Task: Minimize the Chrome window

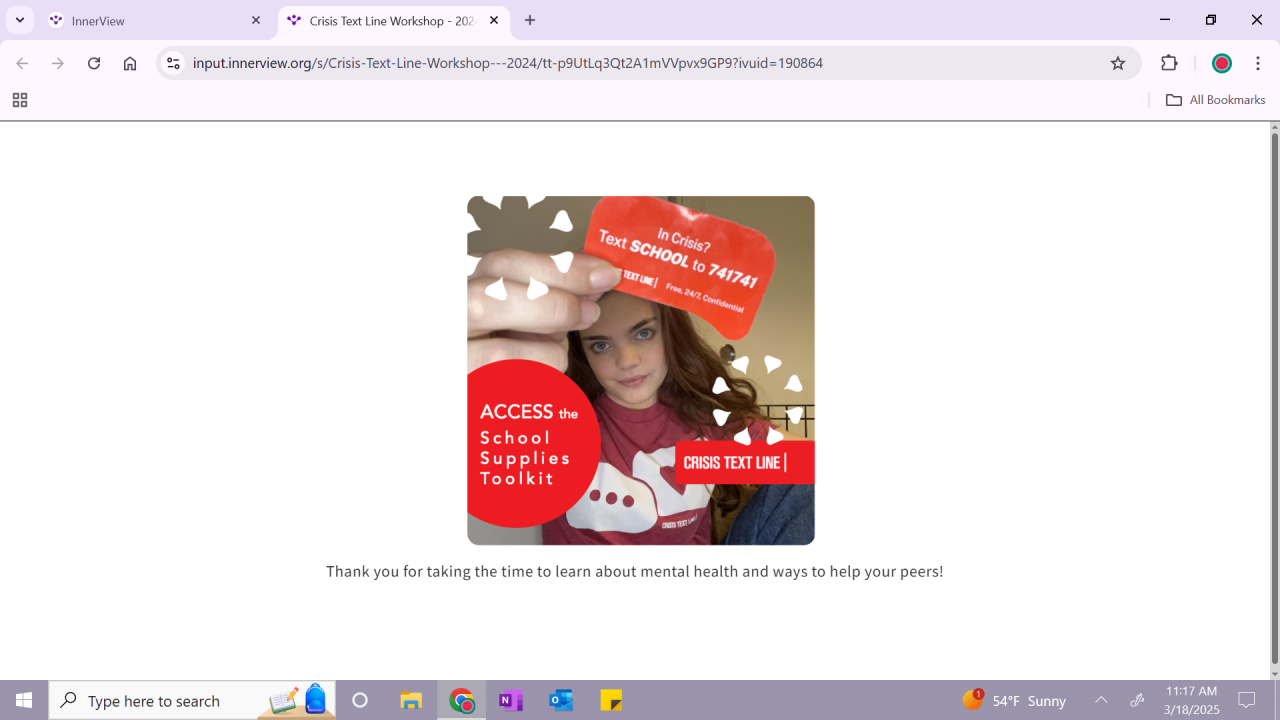Action: (x=1165, y=20)
